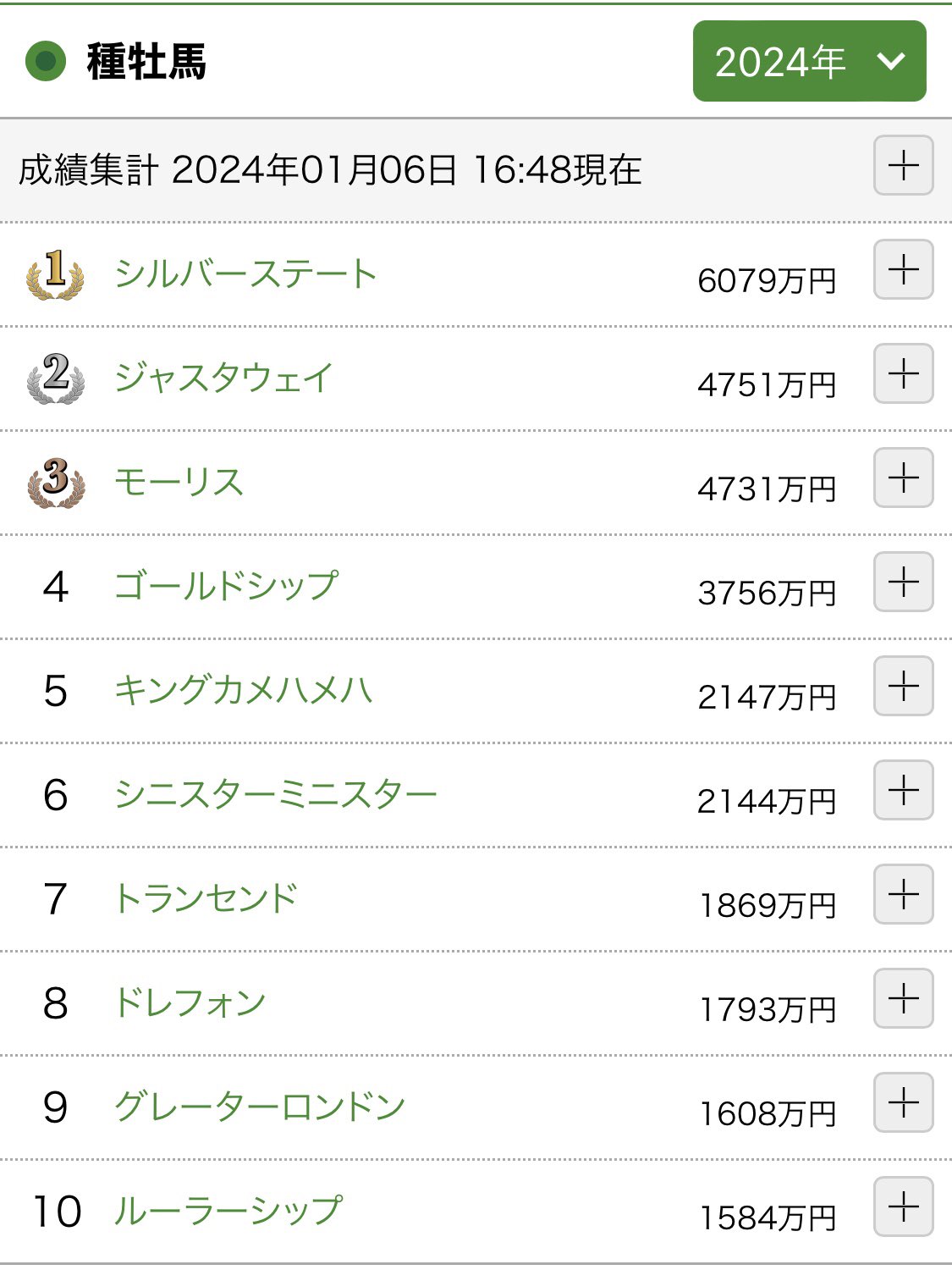This screenshot has width=952, height=1281.
Task: Click plus icon beside グレーターロンドン
Action: [x=903, y=1102]
